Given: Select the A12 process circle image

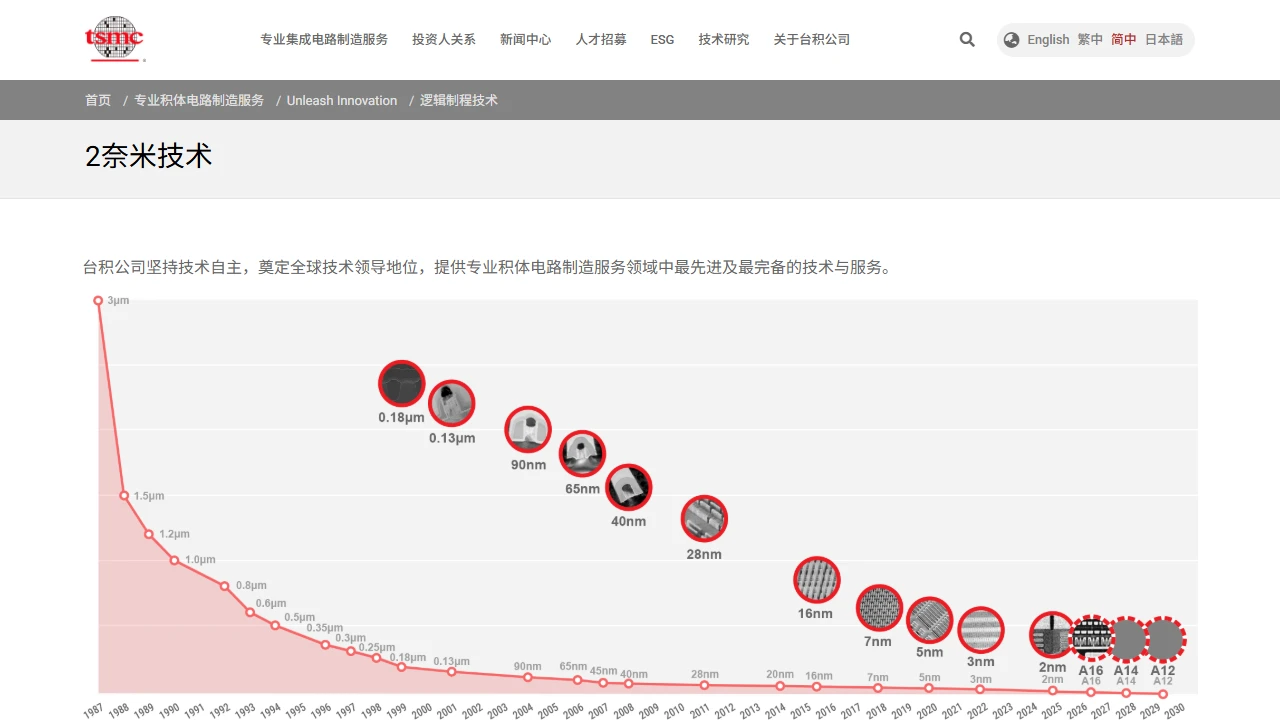Looking at the screenshot, I should (x=1163, y=639).
